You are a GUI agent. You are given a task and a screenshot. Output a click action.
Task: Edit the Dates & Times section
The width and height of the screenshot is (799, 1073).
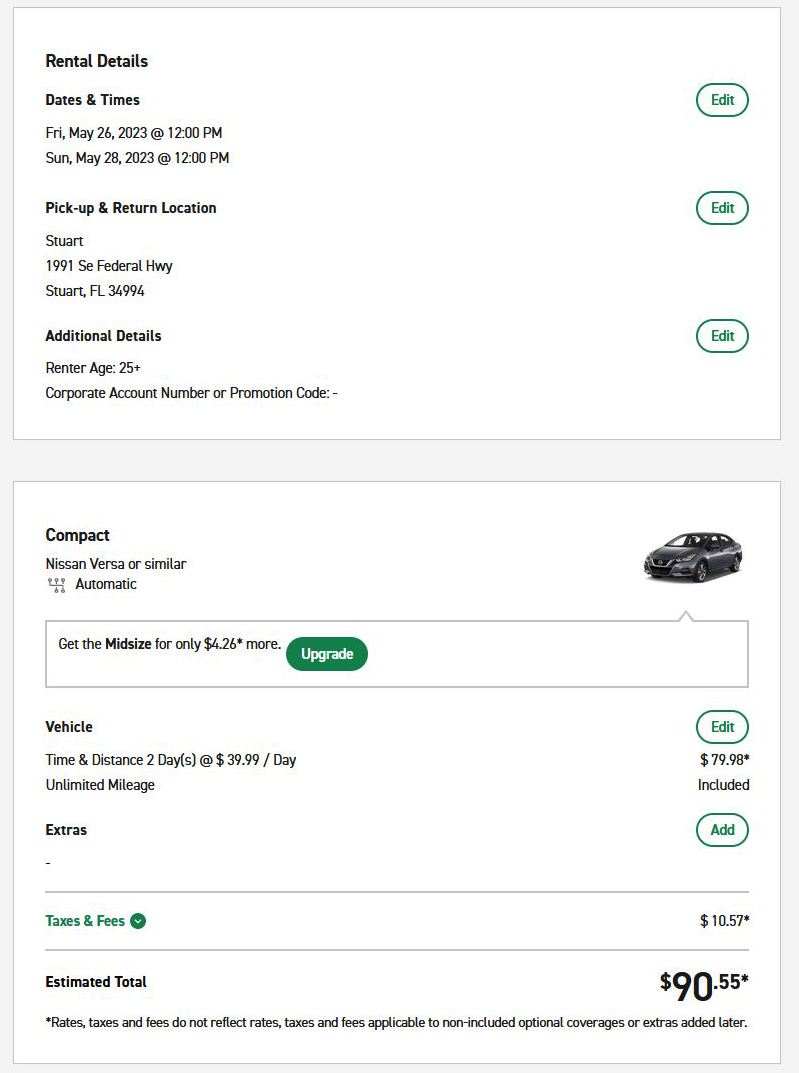[722, 100]
